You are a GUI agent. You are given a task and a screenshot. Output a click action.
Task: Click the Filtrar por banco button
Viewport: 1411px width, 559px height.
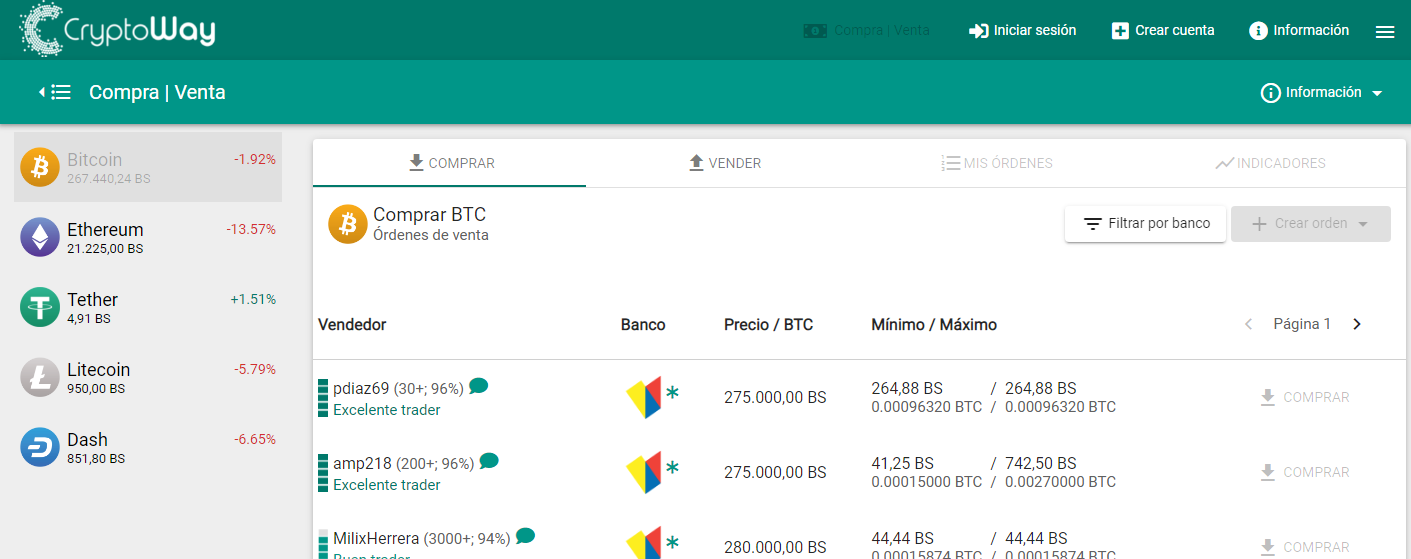[x=1146, y=223]
